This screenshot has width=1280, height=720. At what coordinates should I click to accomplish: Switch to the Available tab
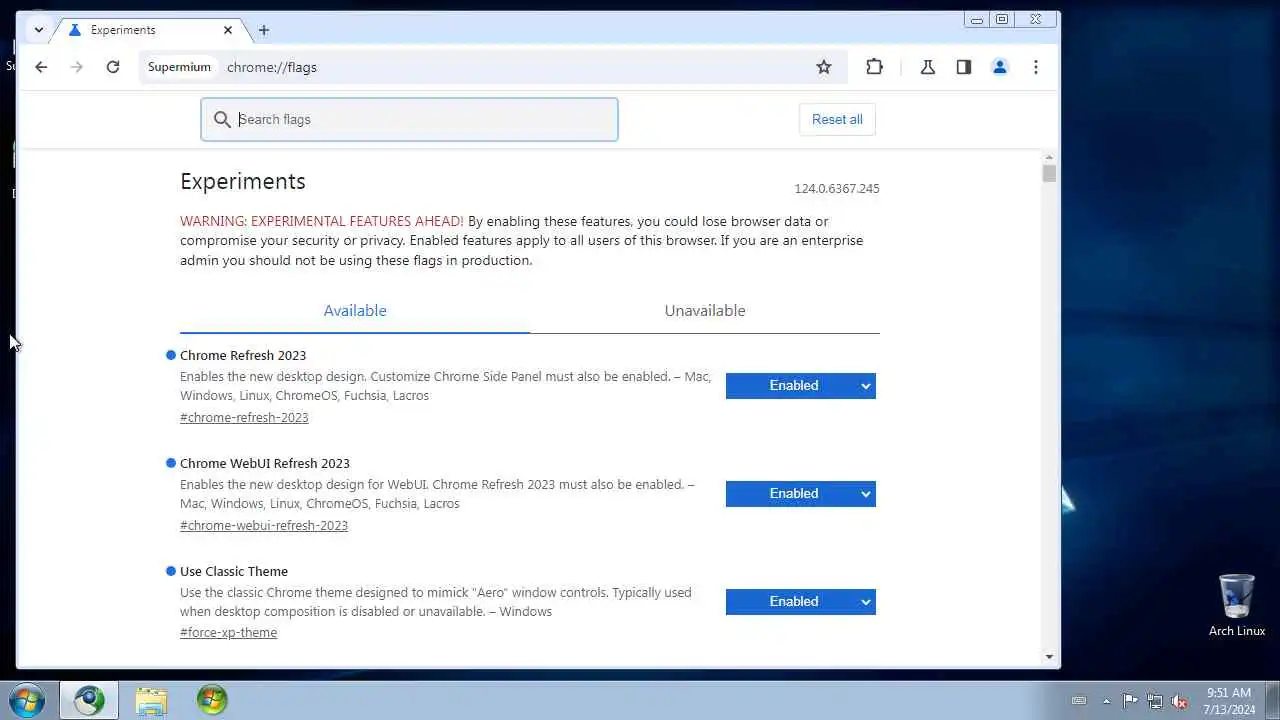tap(355, 311)
